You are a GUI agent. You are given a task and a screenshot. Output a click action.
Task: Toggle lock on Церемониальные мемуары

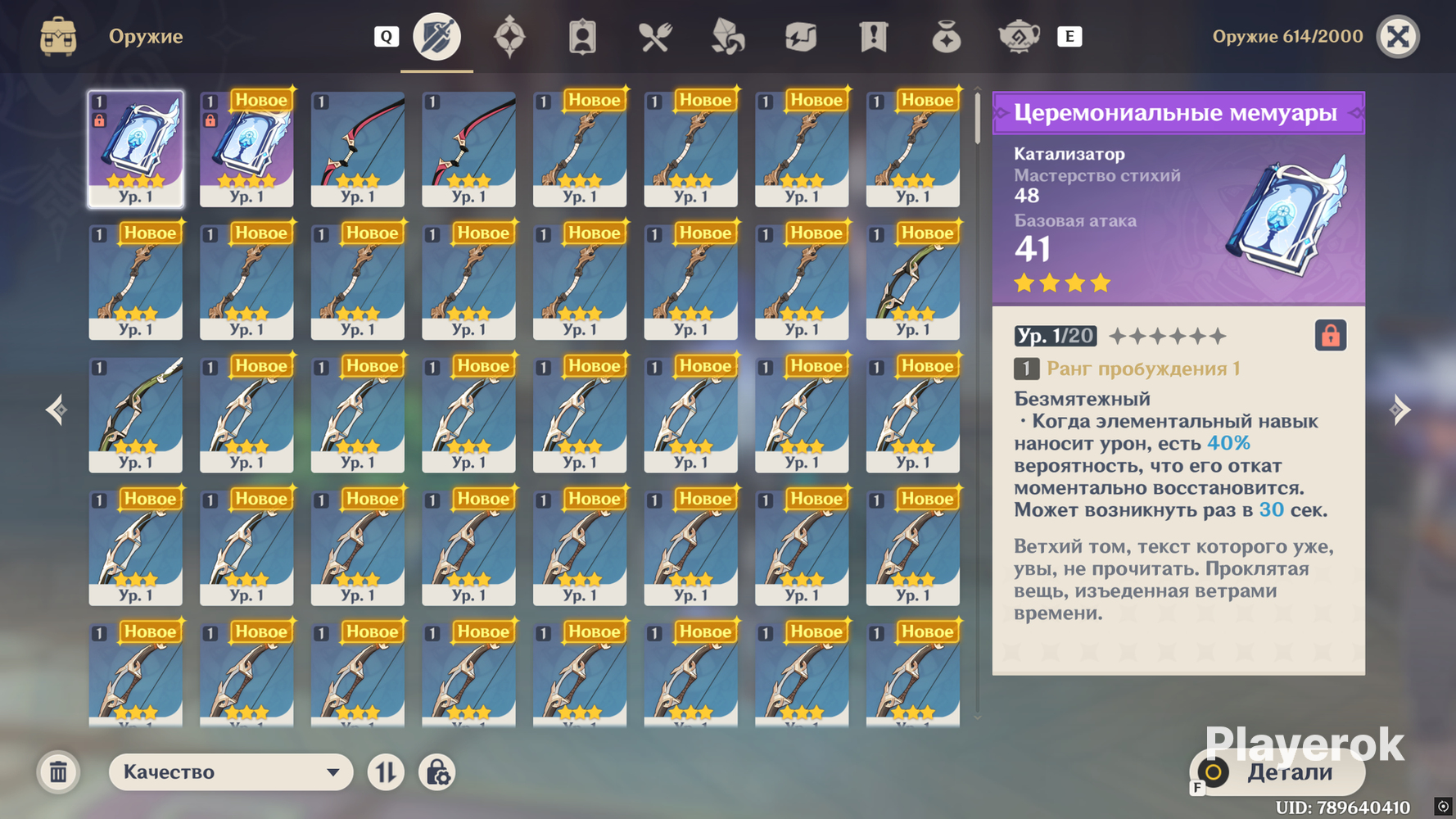click(1330, 336)
